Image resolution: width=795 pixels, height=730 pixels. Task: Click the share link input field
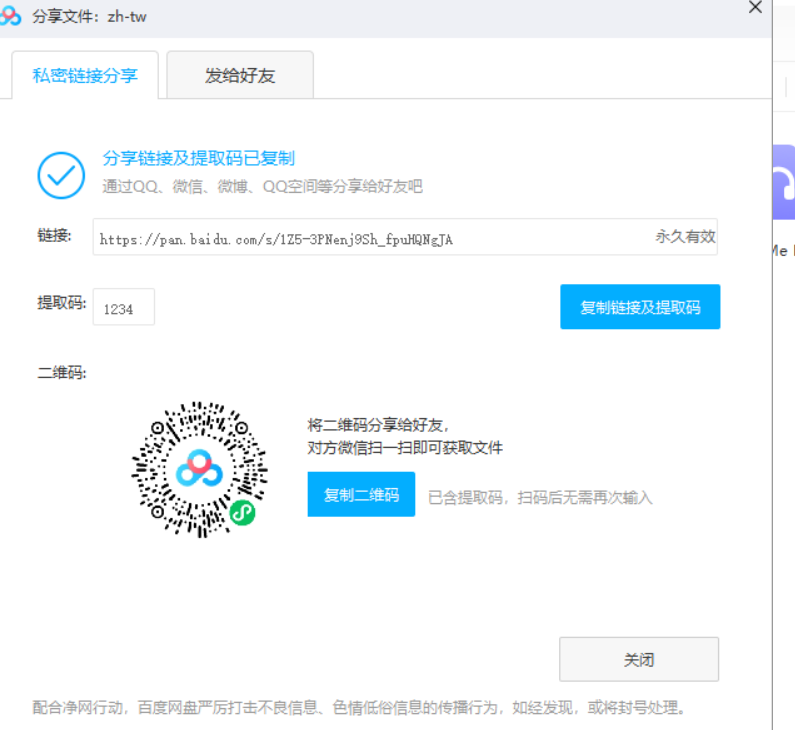click(405, 237)
